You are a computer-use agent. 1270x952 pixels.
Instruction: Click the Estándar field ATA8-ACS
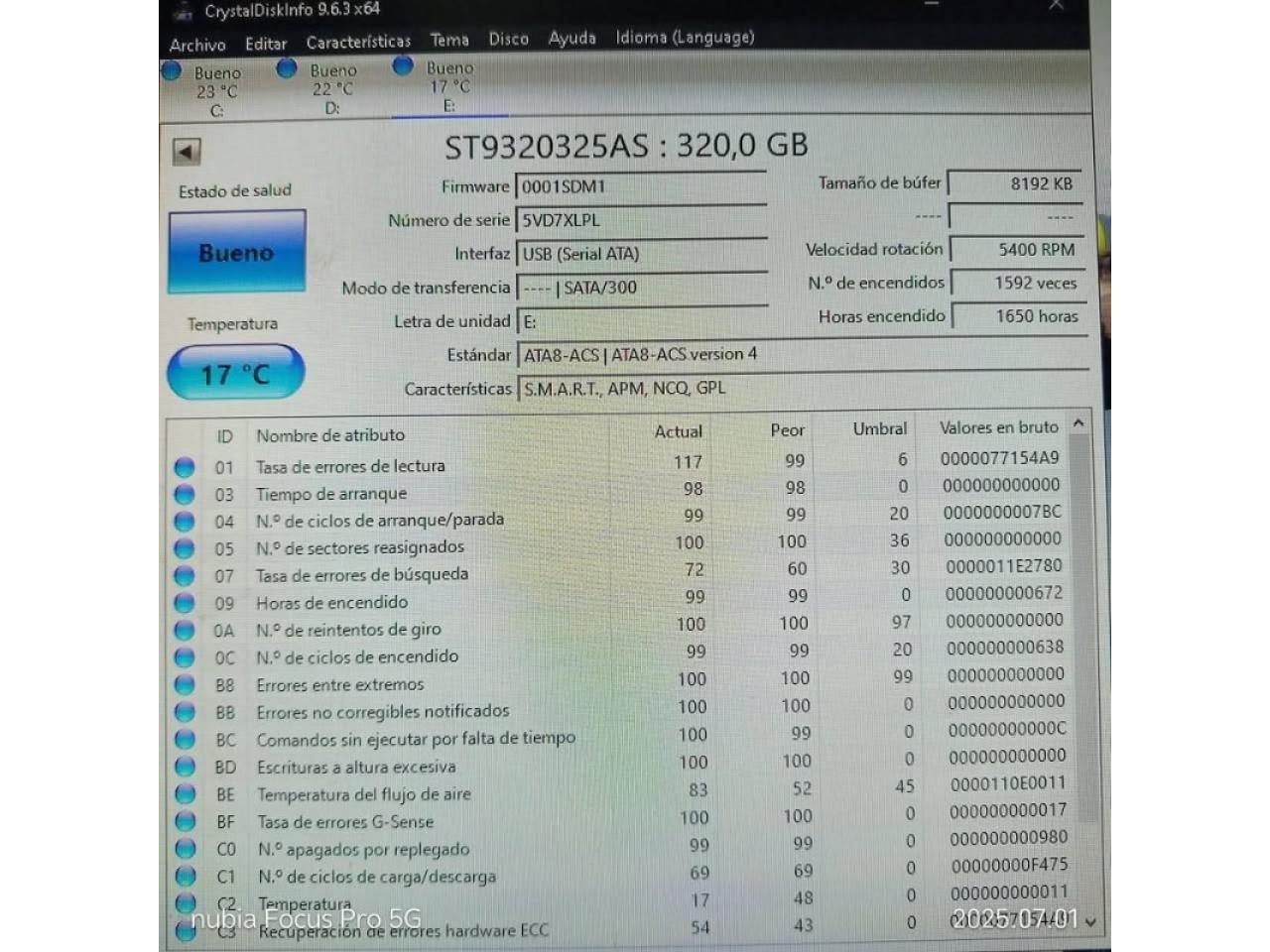tap(802, 354)
